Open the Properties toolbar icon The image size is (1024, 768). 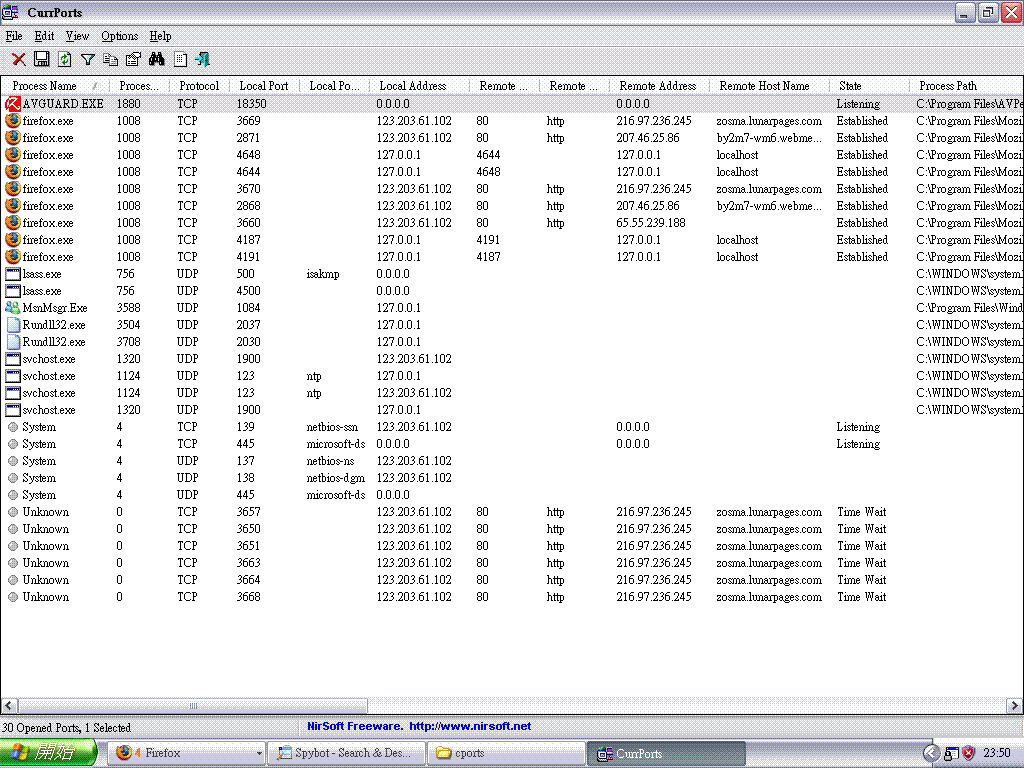133,59
